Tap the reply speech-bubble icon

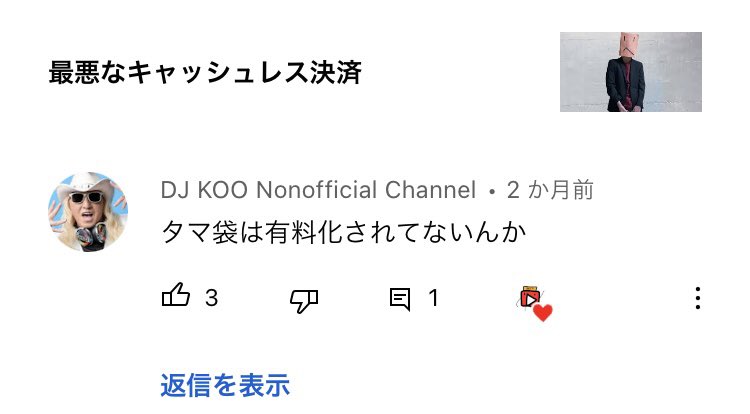(400, 299)
